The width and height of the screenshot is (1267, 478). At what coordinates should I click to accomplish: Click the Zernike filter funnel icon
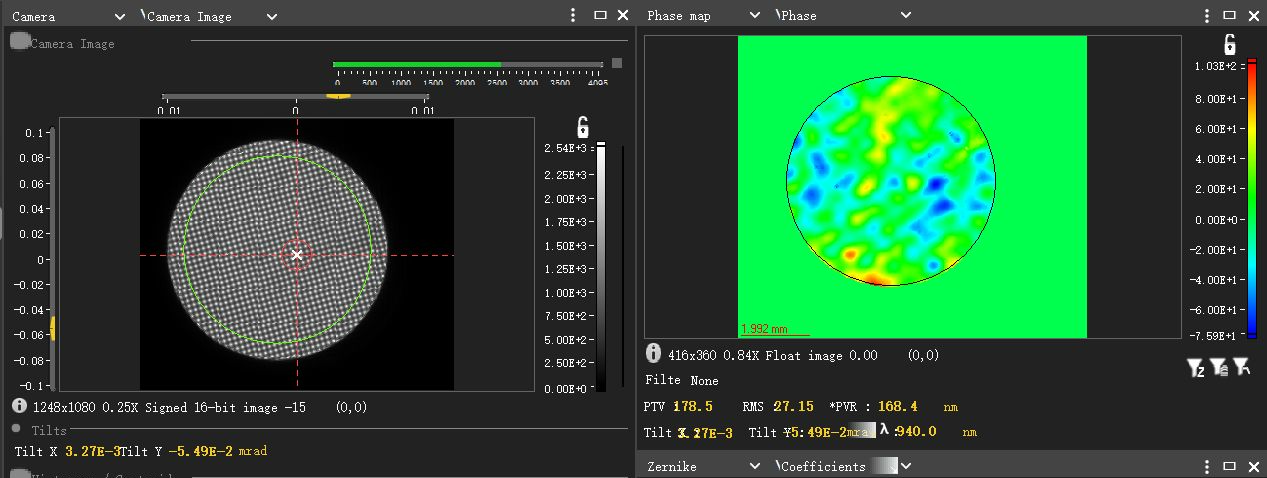tap(1196, 368)
